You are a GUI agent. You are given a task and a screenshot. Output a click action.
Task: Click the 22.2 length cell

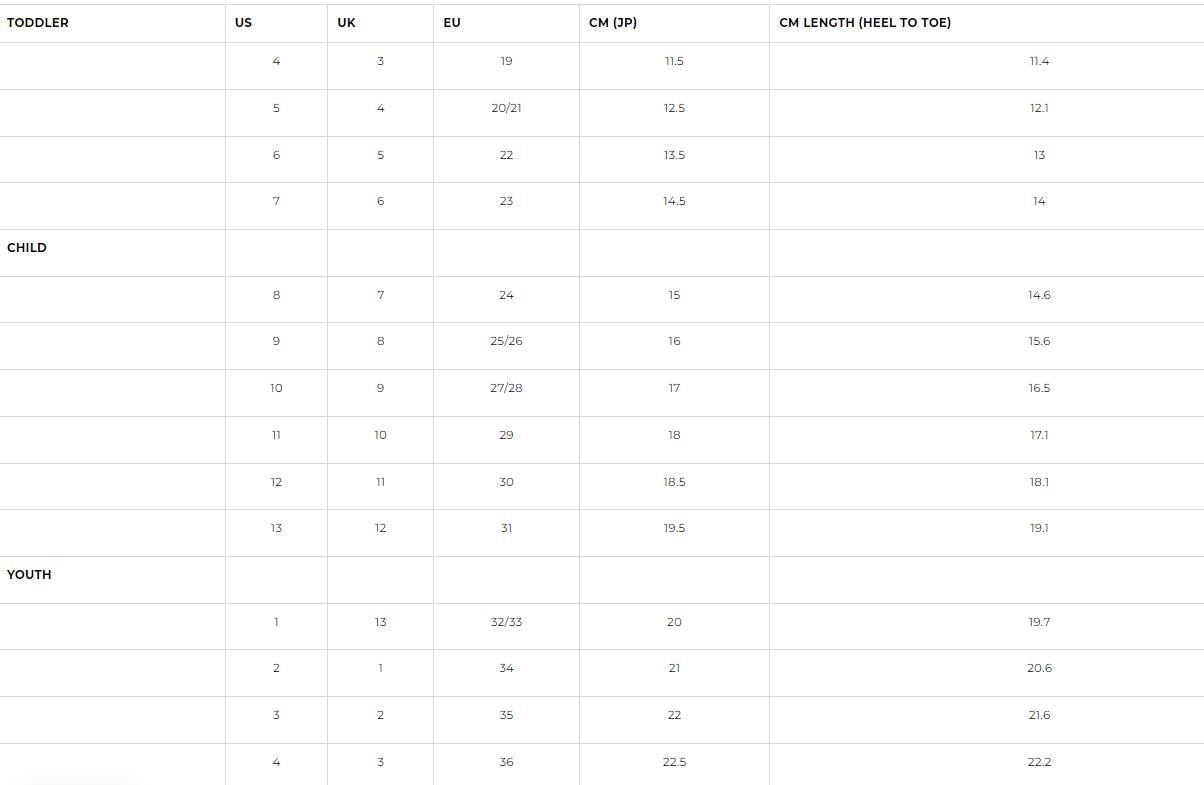coord(1039,762)
